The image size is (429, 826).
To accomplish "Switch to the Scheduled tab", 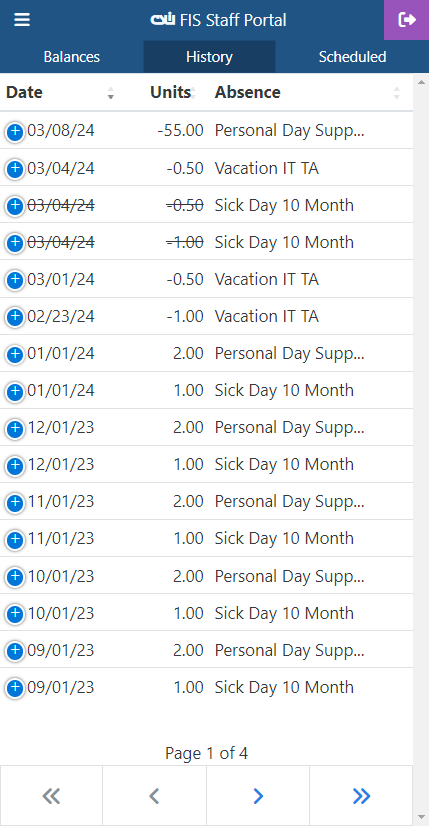I will [352, 57].
